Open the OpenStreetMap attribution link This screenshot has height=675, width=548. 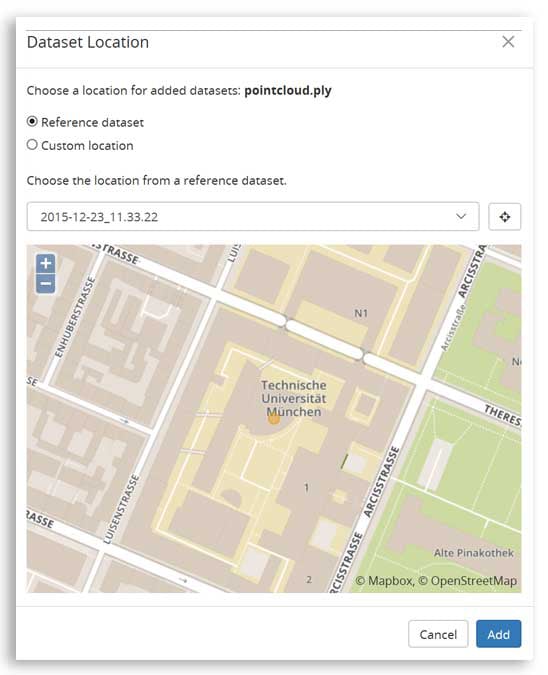468,581
